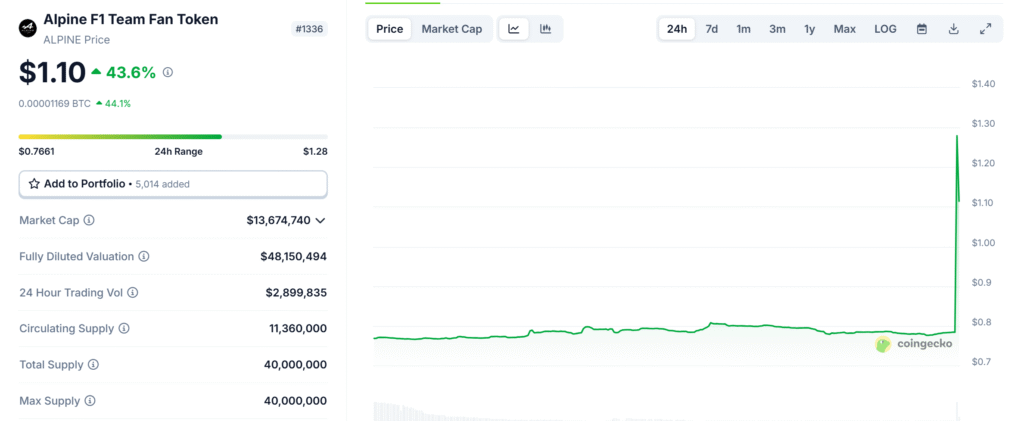Click the Alpine F1 Team logo icon
Viewport: 1024px width, 421px height.
click(x=28, y=28)
